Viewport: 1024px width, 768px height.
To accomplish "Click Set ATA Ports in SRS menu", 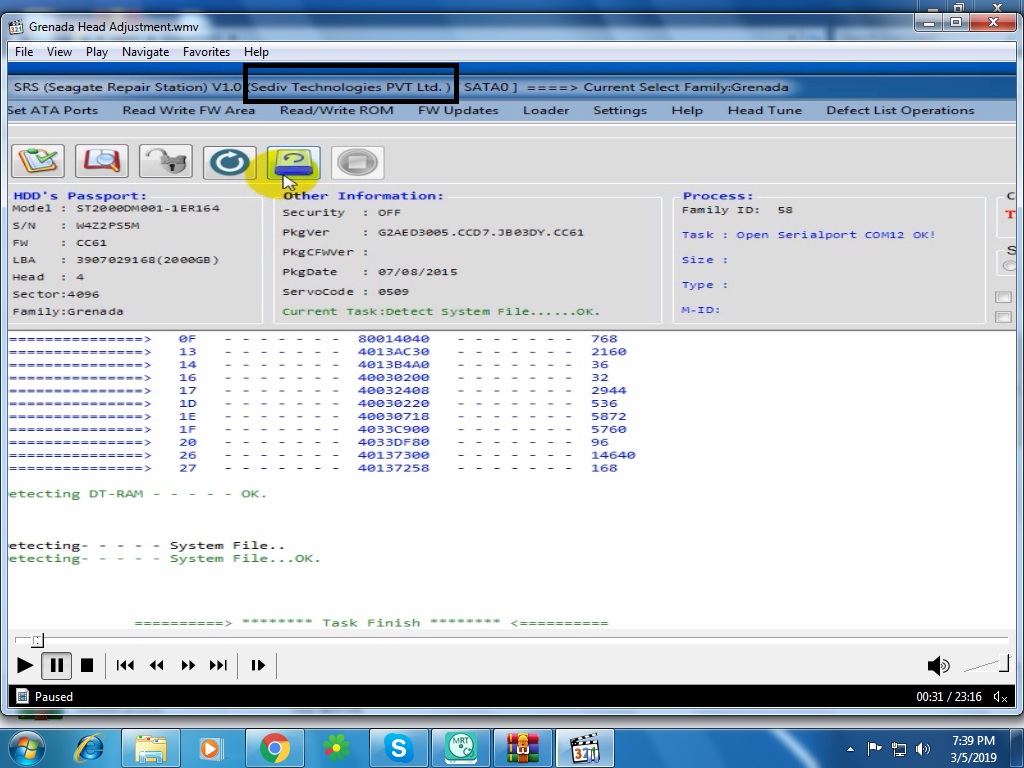I will coord(53,110).
